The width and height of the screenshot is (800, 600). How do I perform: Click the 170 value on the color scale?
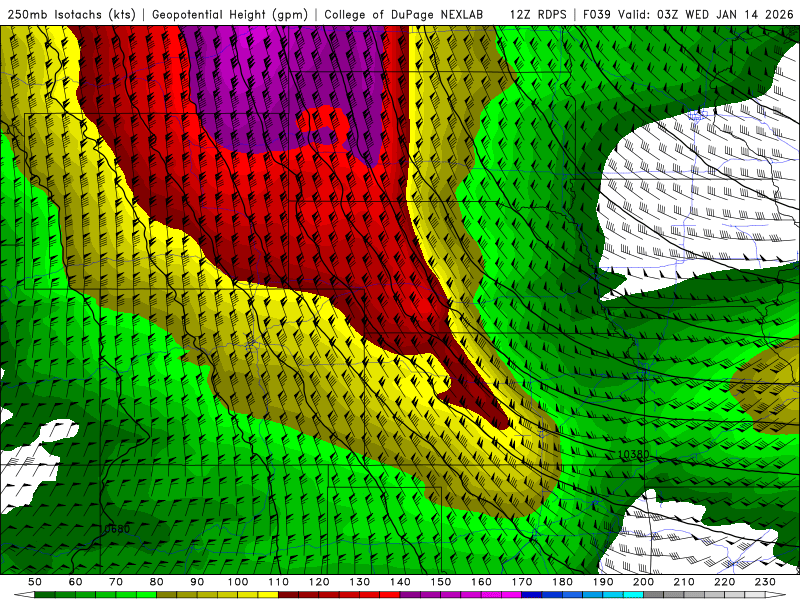coord(522,582)
